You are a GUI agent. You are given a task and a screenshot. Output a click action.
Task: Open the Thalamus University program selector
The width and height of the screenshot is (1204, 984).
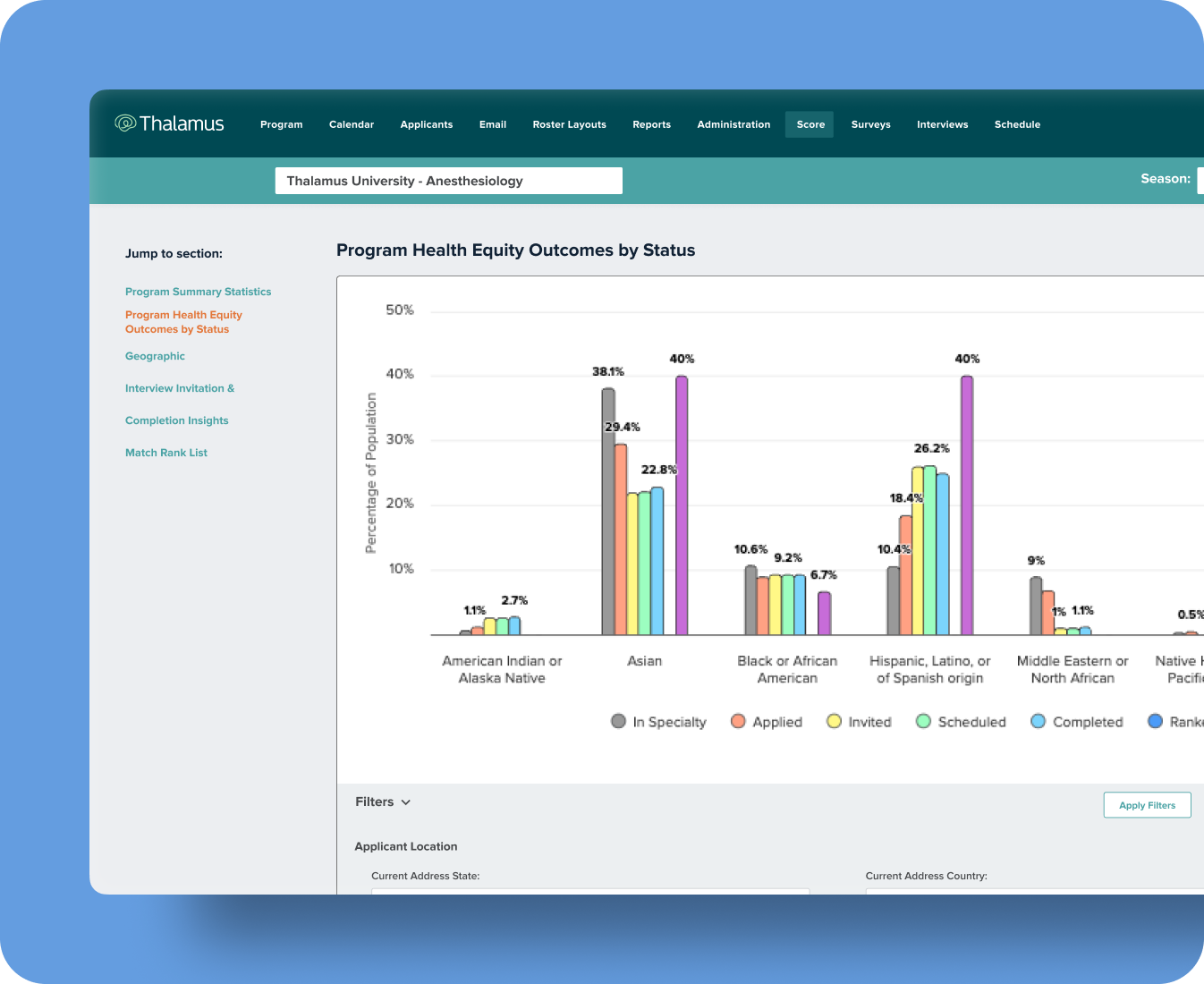coord(448,181)
